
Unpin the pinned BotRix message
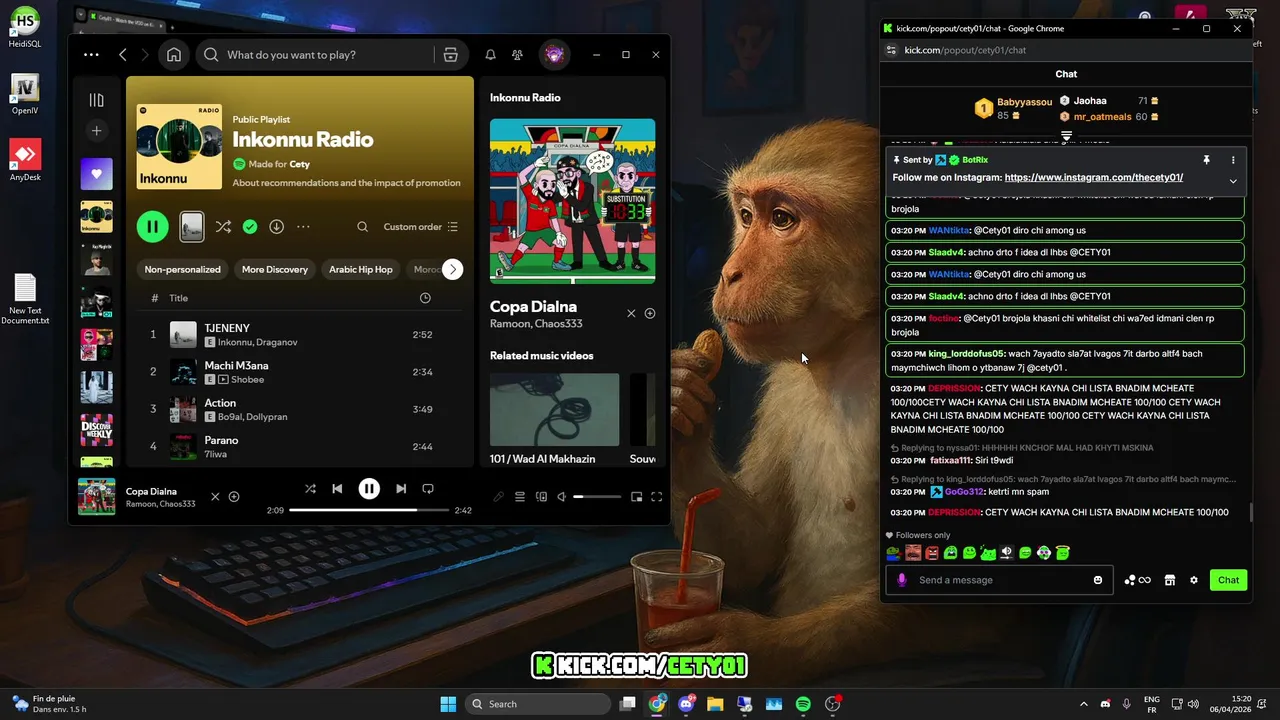coord(1206,160)
